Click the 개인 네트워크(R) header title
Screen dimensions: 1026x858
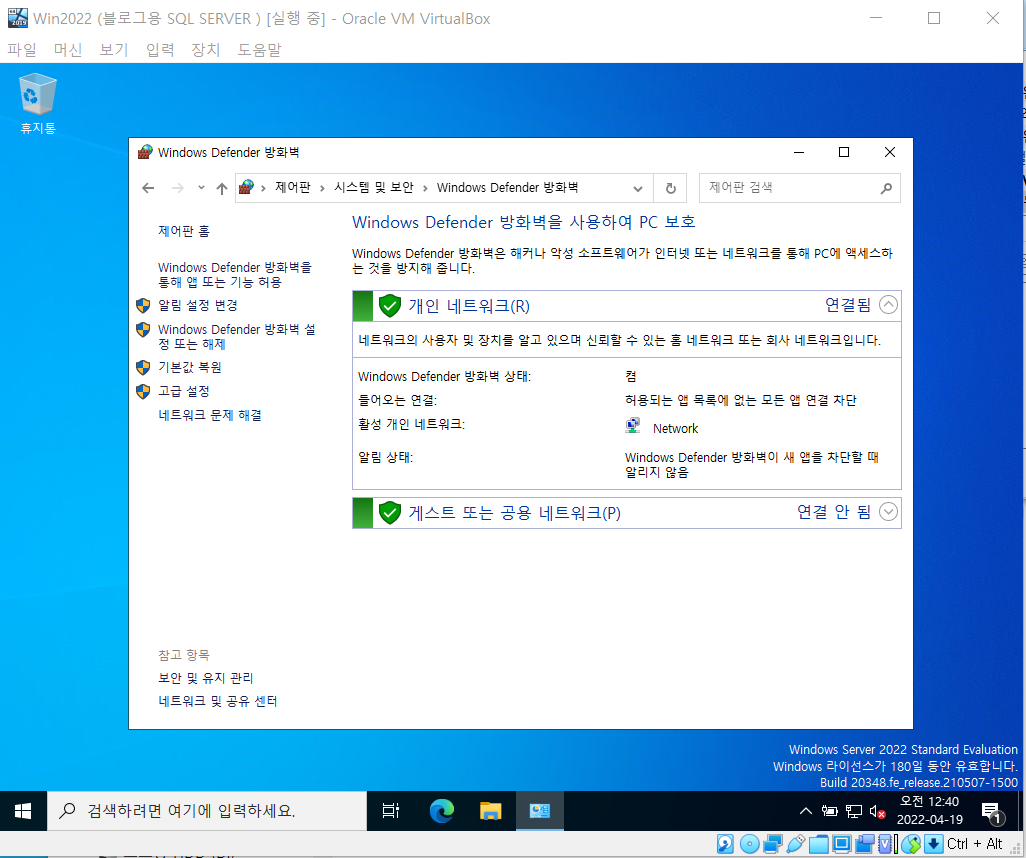[469, 306]
